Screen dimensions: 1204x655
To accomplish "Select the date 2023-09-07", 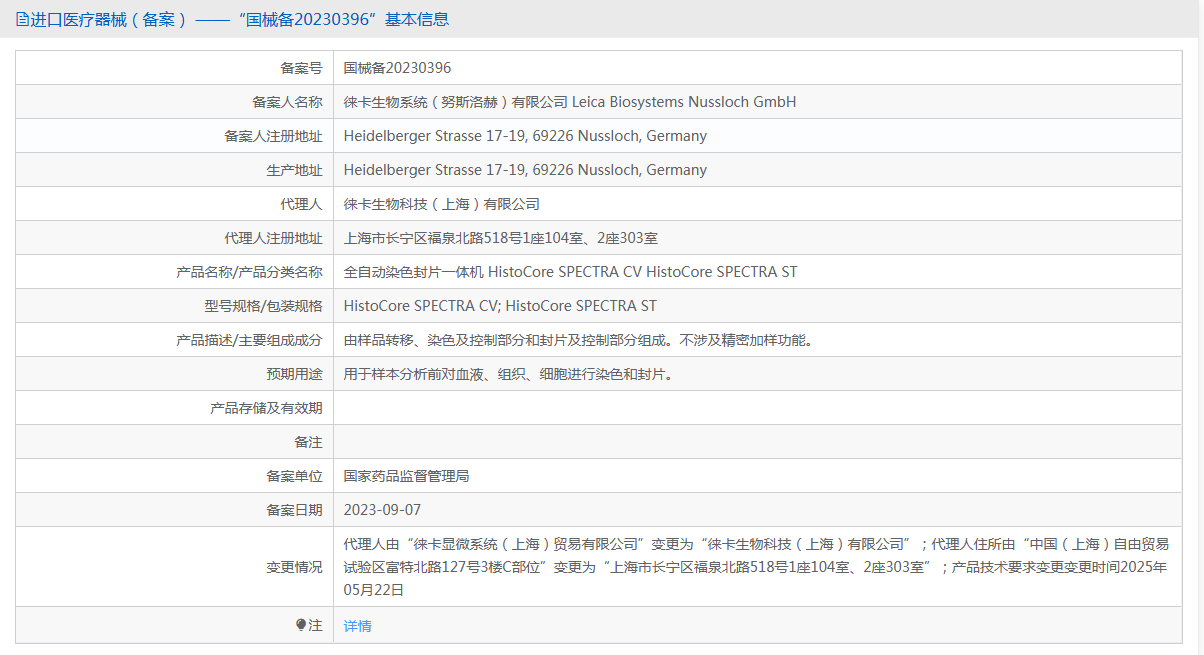I will (x=383, y=510).
